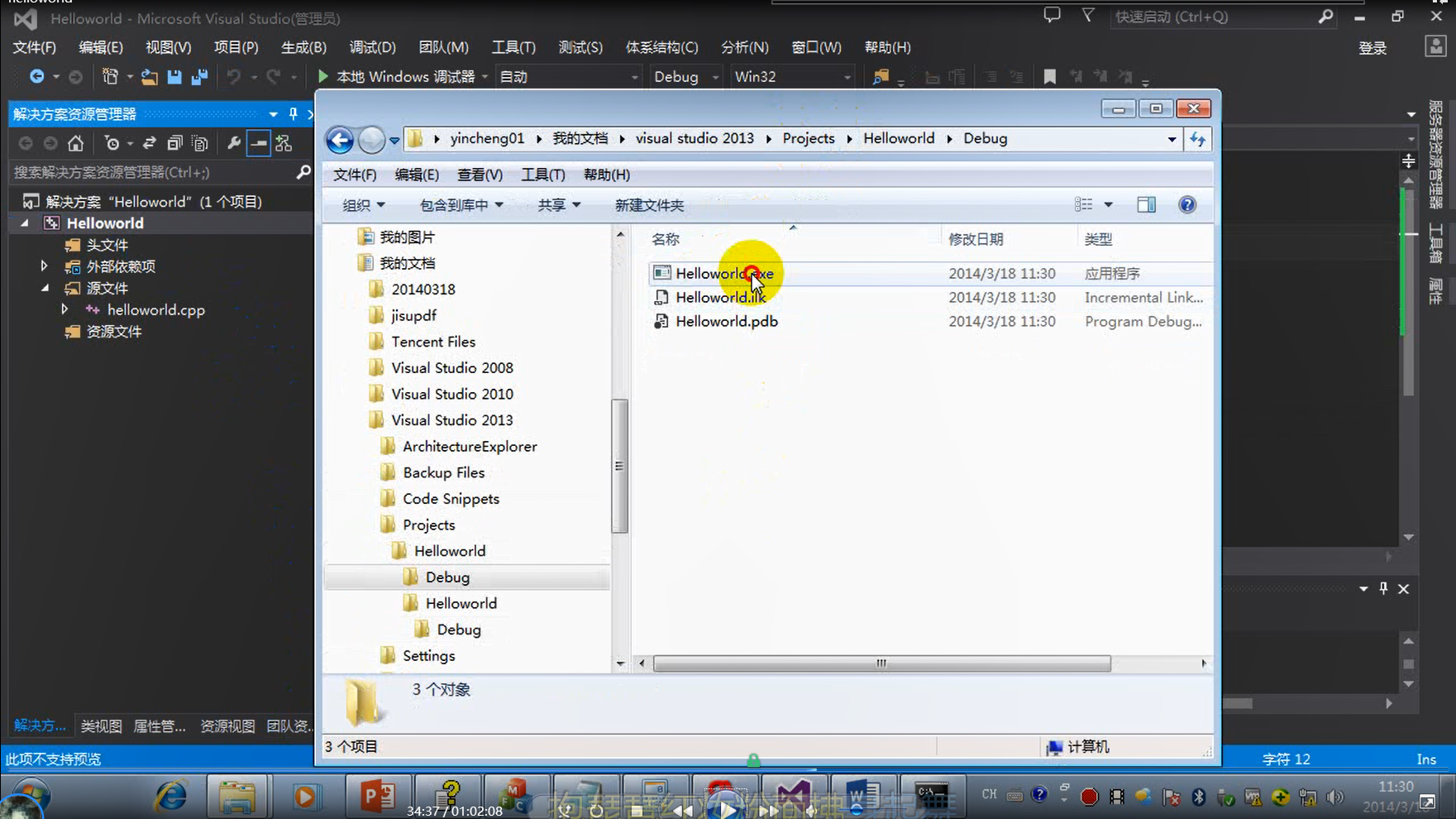
Task: Collapse the Helloworld project node
Action: pos(25,223)
